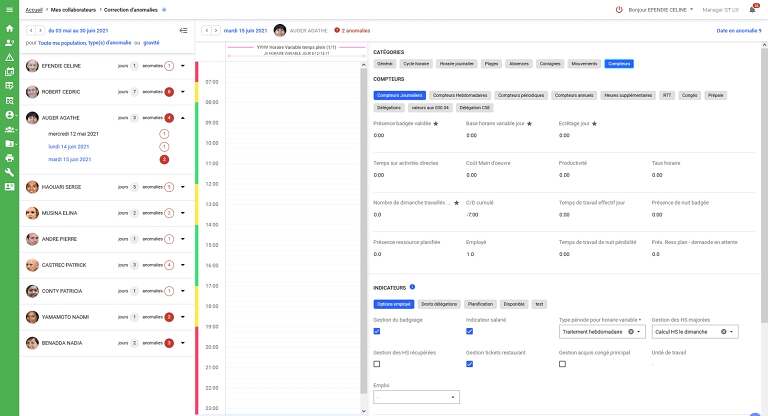Clear the Calcul HS le dimanche selection
Viewport: 768px width, 416px height.
coord(723,332)
